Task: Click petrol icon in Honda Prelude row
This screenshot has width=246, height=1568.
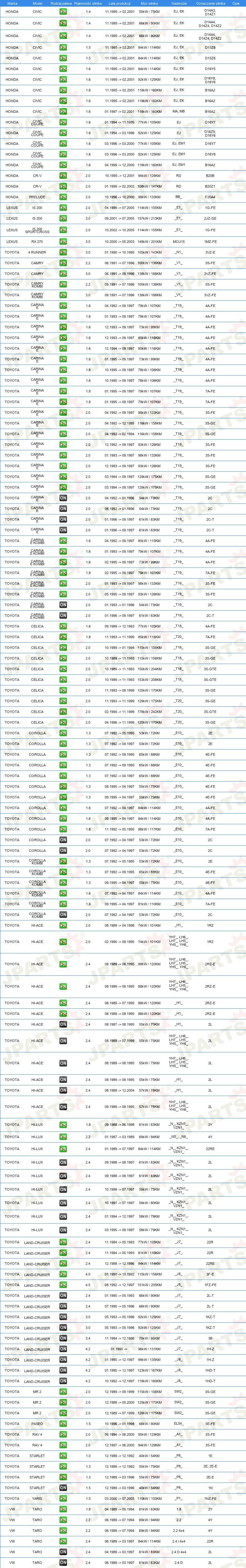Action: 63,197
